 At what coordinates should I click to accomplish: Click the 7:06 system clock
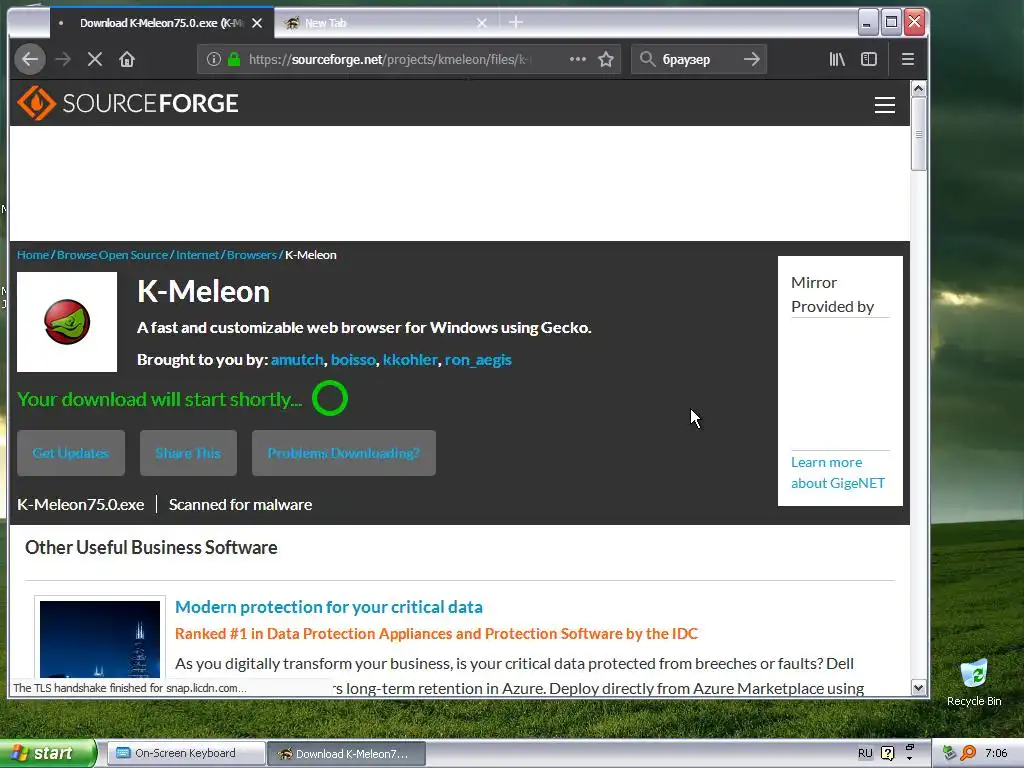click(x=996, y=754)
